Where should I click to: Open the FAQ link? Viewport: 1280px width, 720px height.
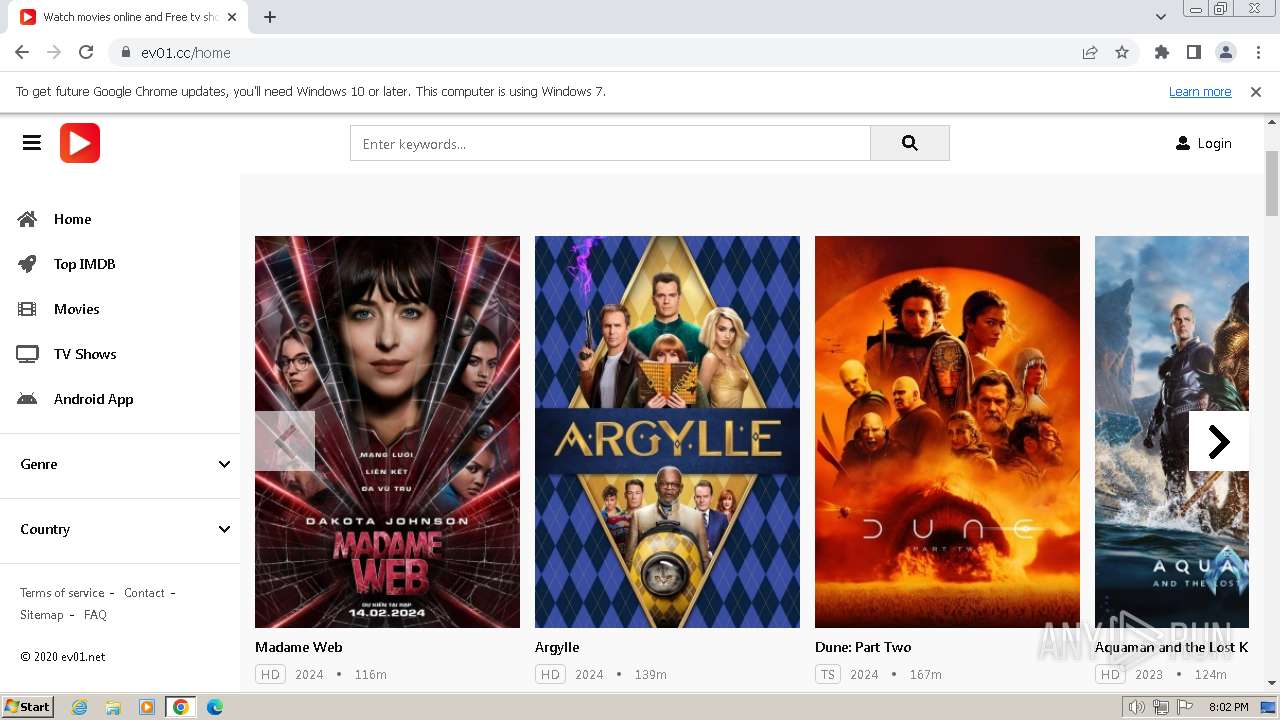(x=95, y=615)
